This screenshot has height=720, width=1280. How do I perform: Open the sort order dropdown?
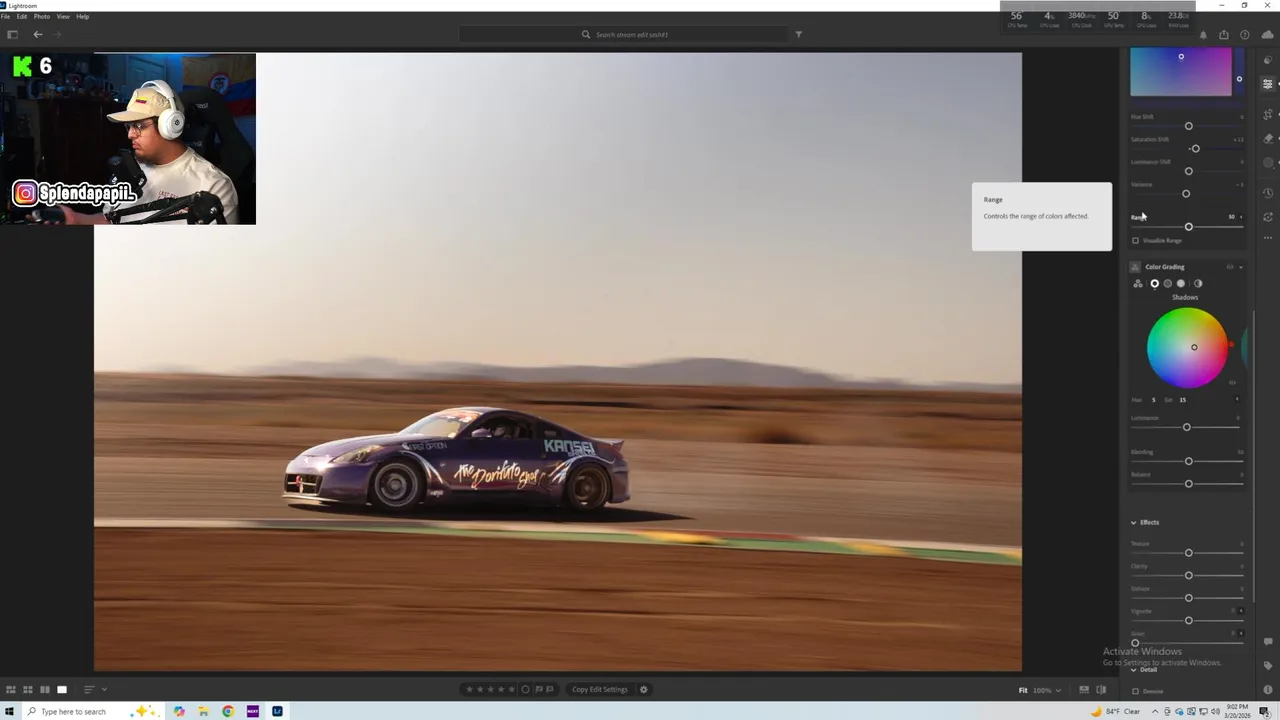coord(94,689)
